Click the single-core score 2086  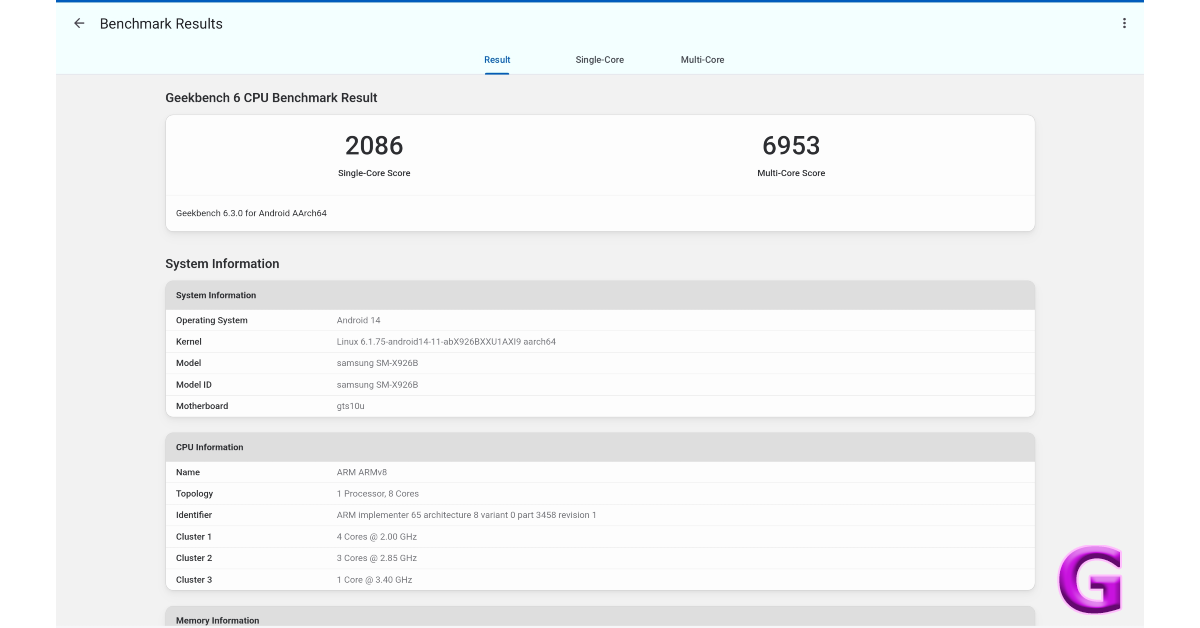point(374,146)
